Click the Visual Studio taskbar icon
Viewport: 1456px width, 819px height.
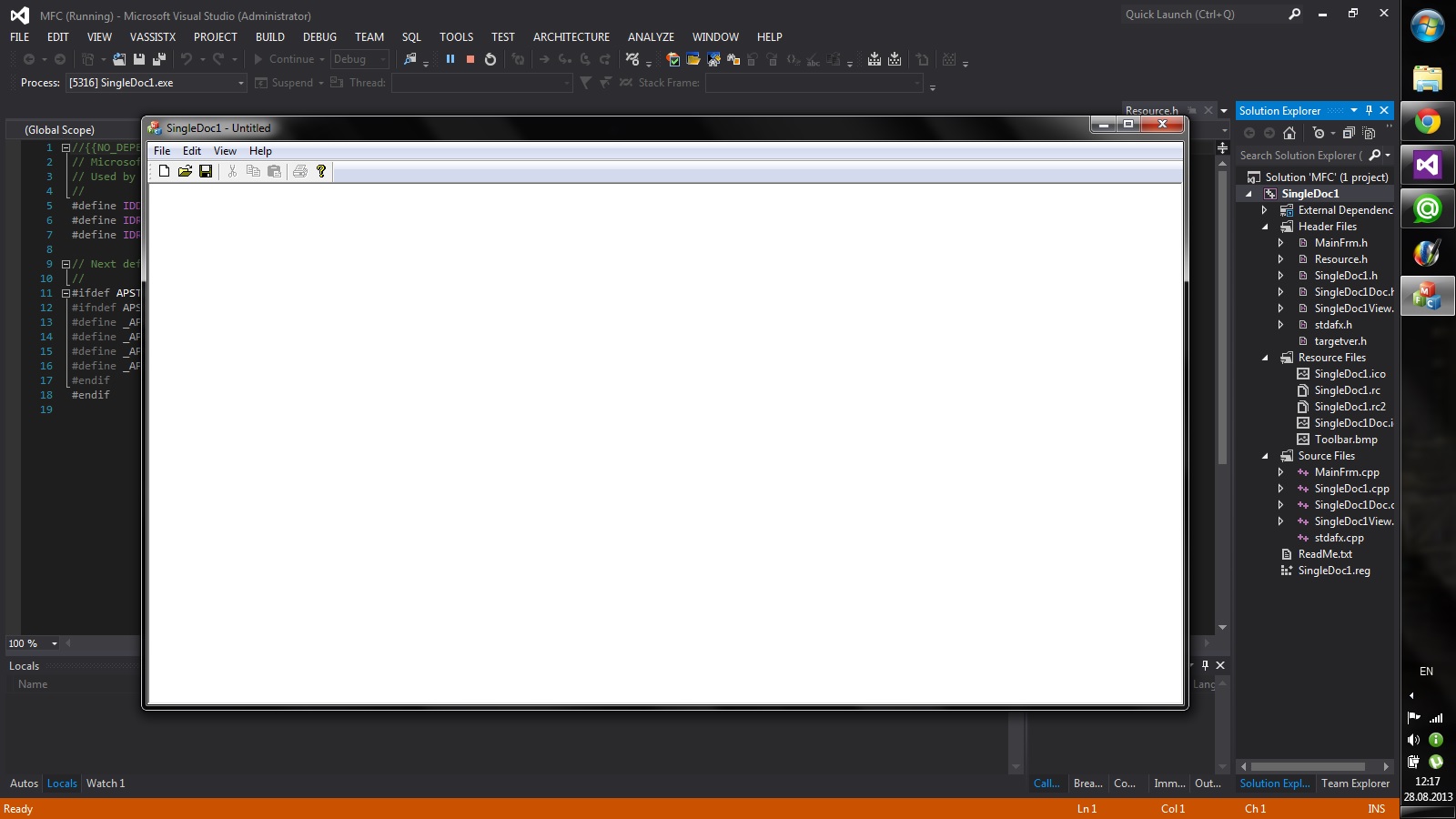tap(1427, 166)
